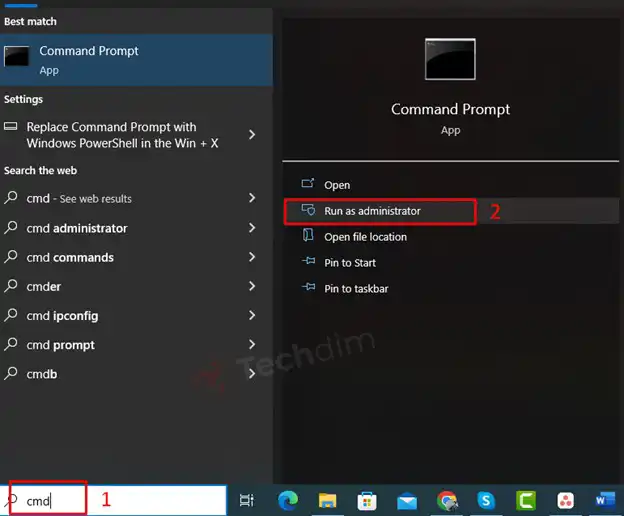Open Microsoft Edge from the taskbar
This screenshot has width=624, height=516.
pos(287,499)
